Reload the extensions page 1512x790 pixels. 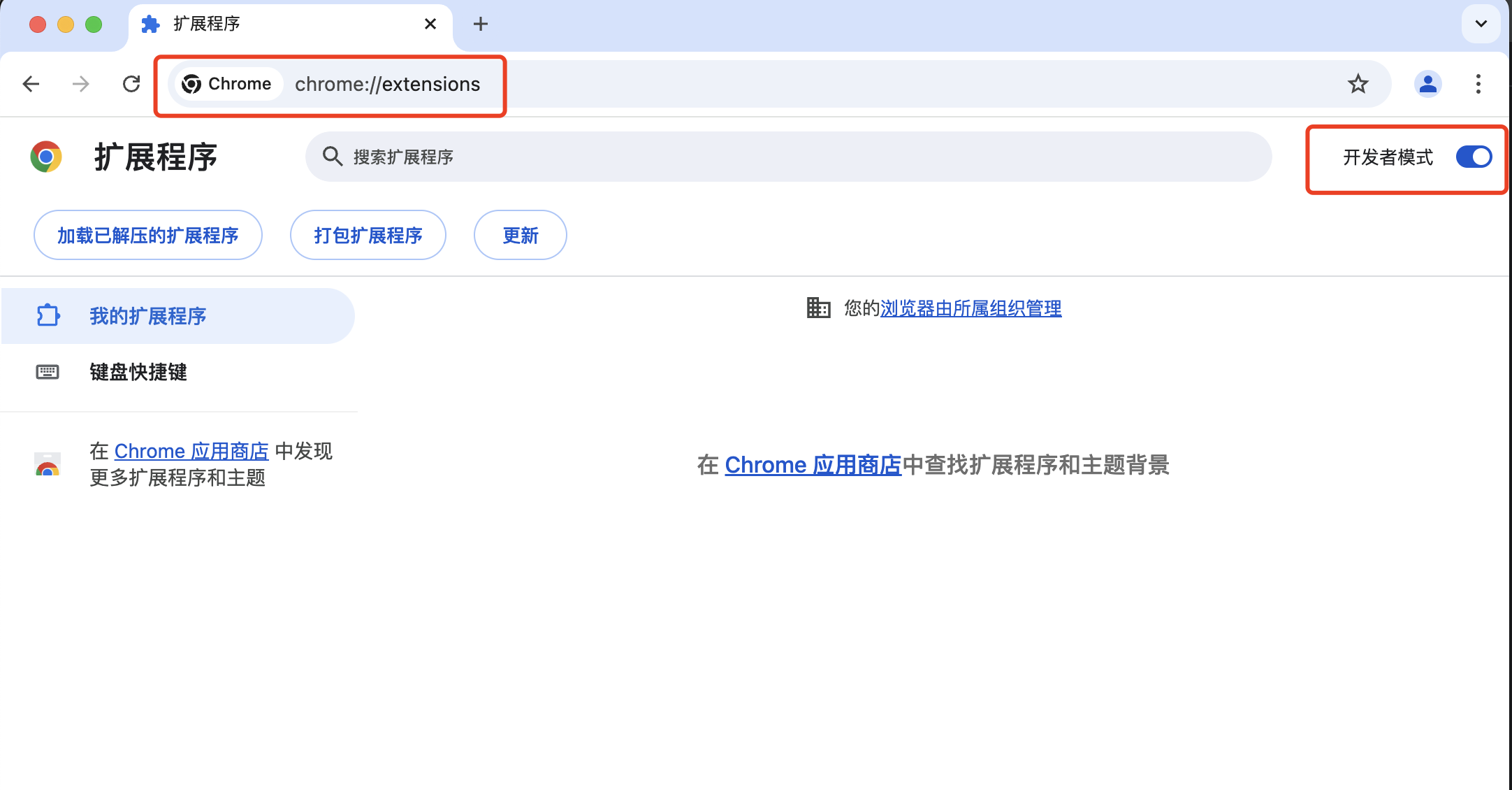pyautogui.click(x=131, y=83)
